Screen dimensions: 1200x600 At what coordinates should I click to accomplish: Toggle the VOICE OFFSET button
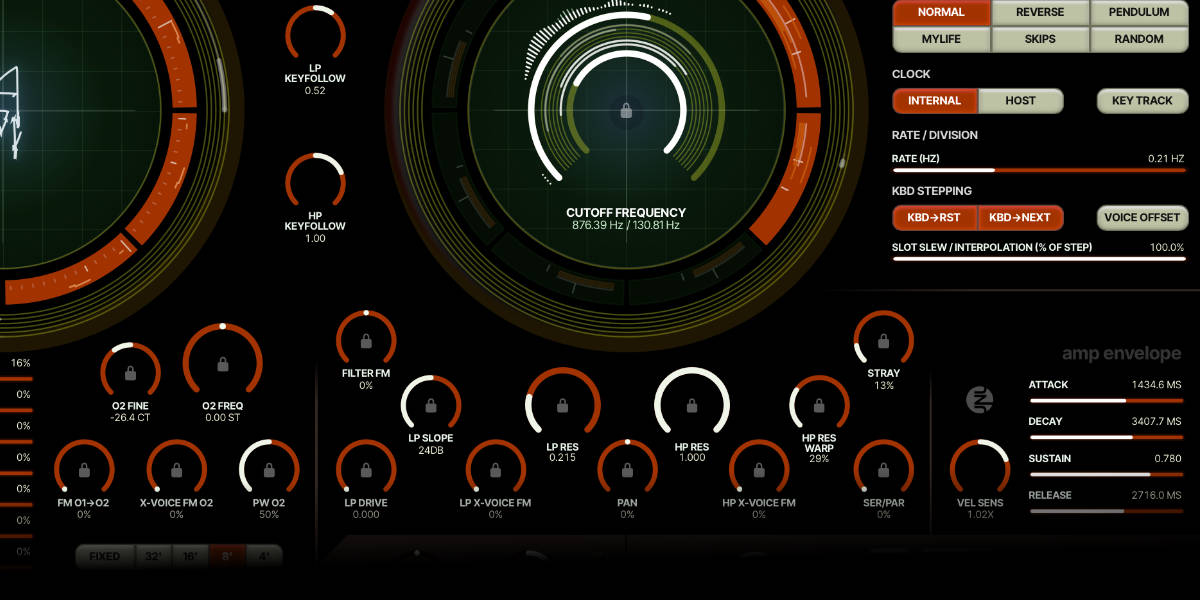(x=1142, y=217)
